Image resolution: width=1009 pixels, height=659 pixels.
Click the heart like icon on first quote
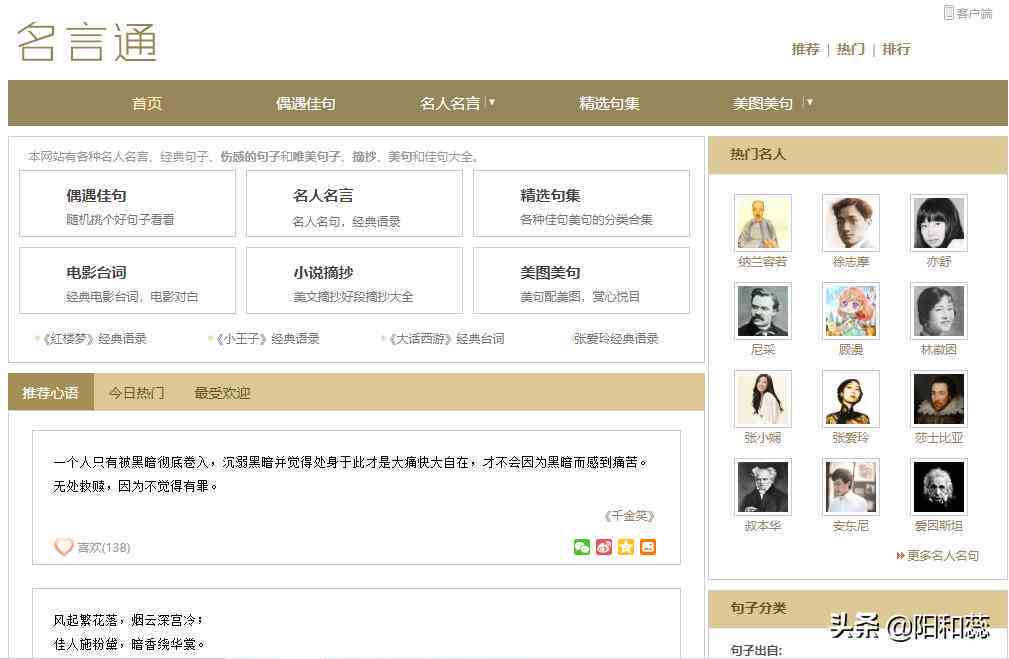(64, 547)
